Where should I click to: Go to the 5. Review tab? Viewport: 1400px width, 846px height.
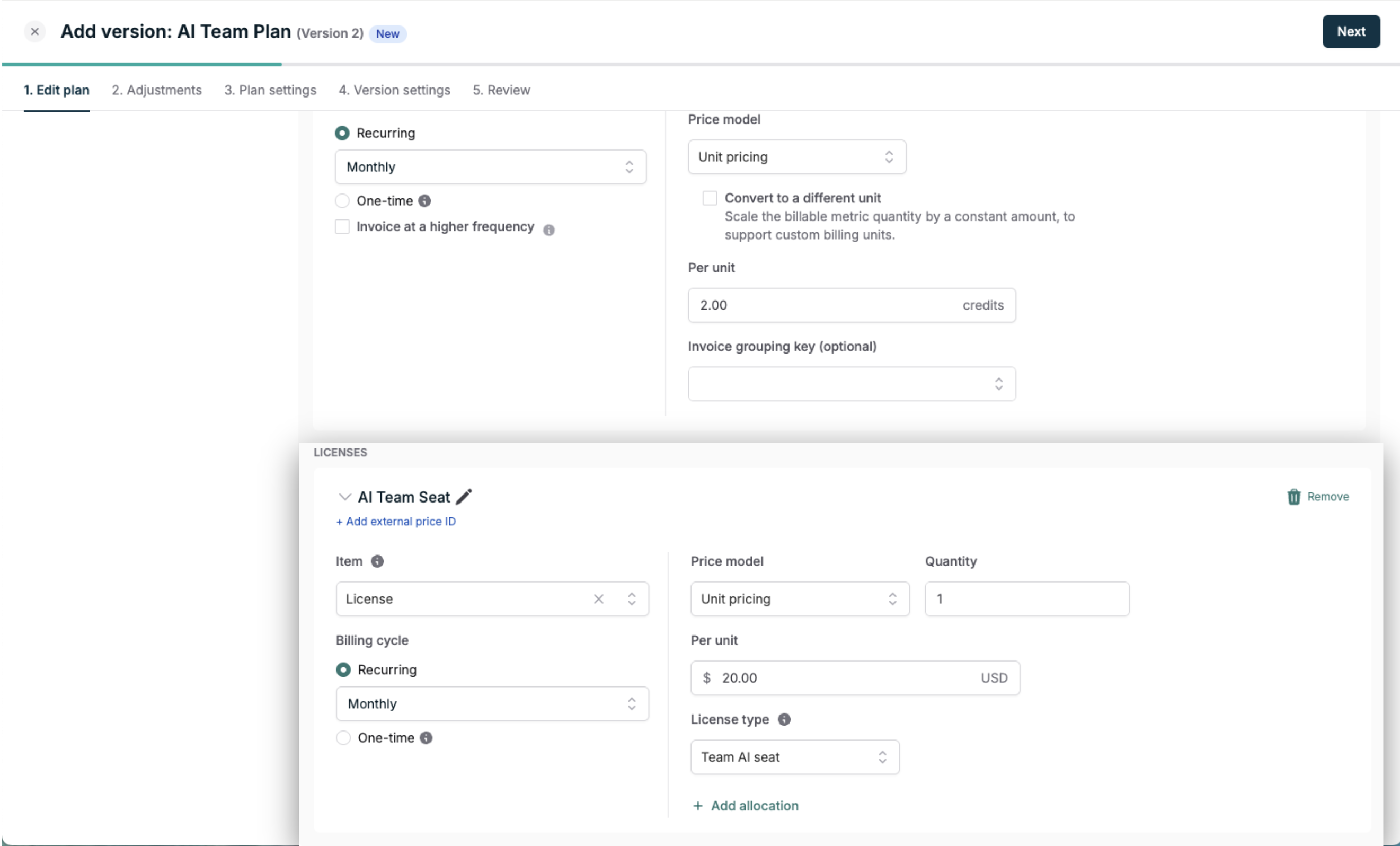click(x=501, y=90)
